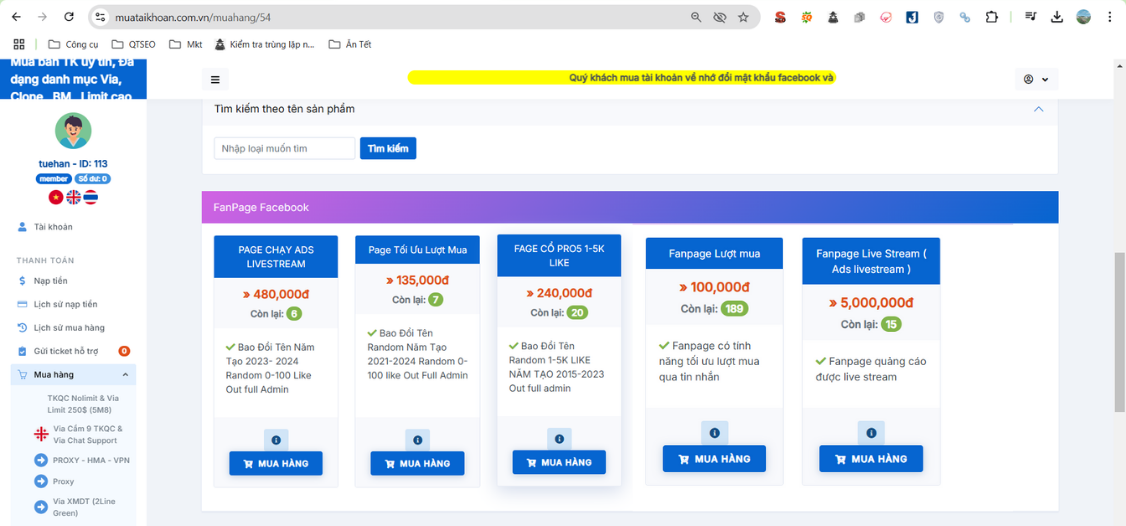Viewport: 1126px width, 526px height.
Task: Switch language with the Thailand flag
Action: tap(90, 197)
